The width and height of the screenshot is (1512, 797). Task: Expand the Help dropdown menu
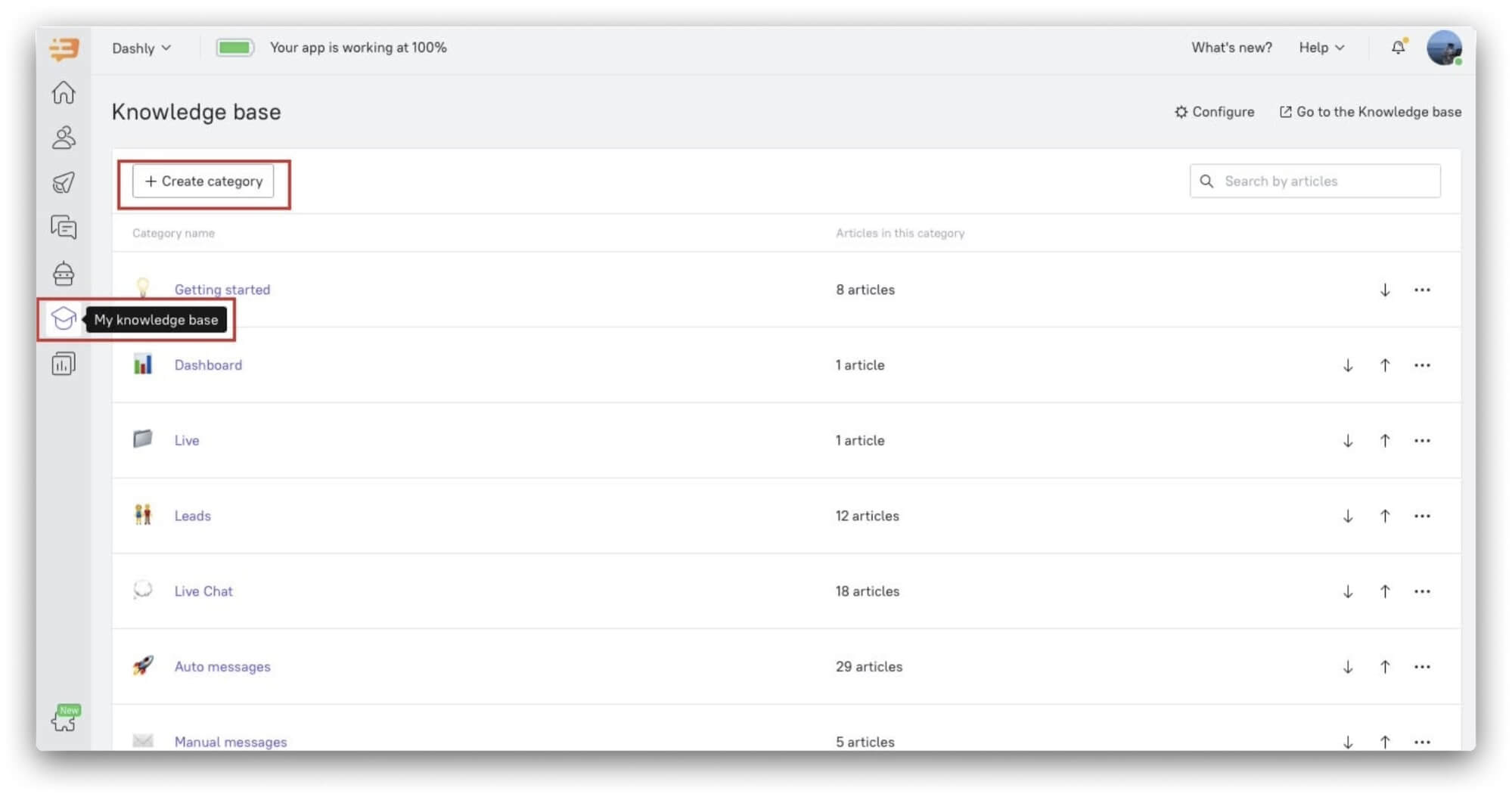point(1321,48)
